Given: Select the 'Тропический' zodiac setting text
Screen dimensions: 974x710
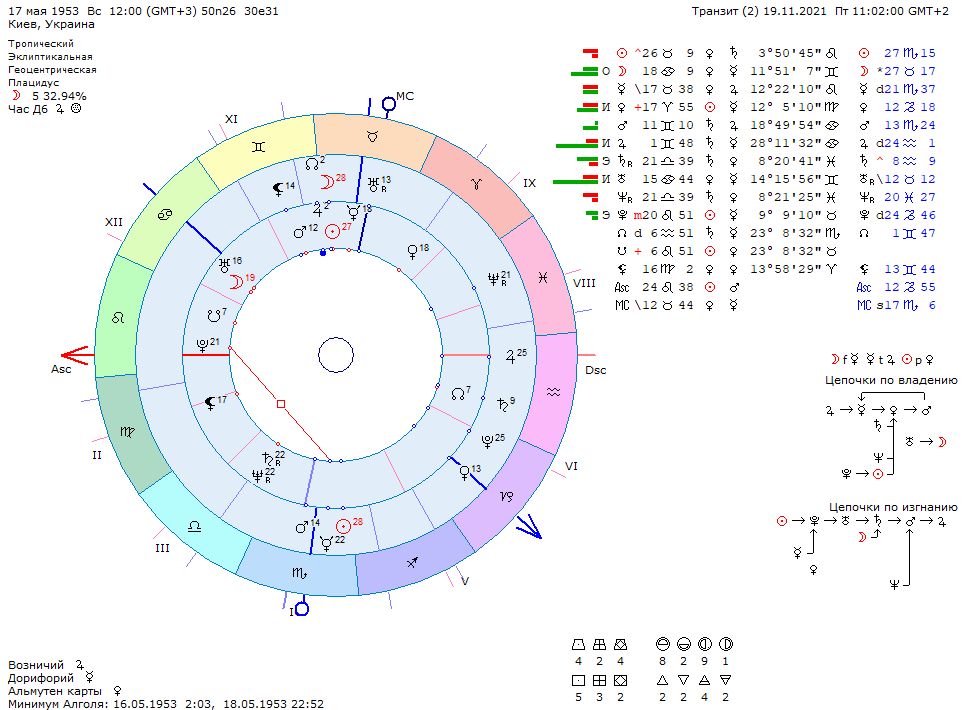Looking at the screenshot, I should click(x=41, y=43).
